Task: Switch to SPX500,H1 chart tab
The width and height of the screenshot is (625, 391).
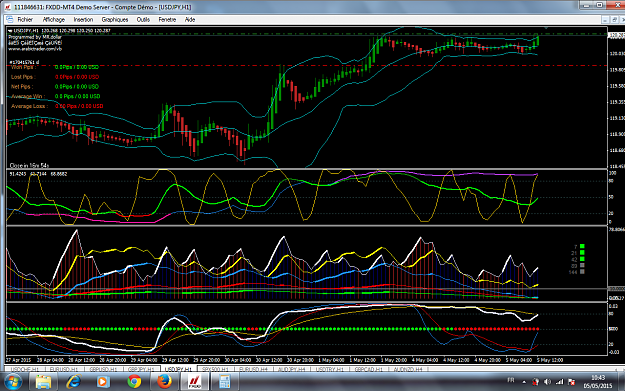Action: point(215,369)
